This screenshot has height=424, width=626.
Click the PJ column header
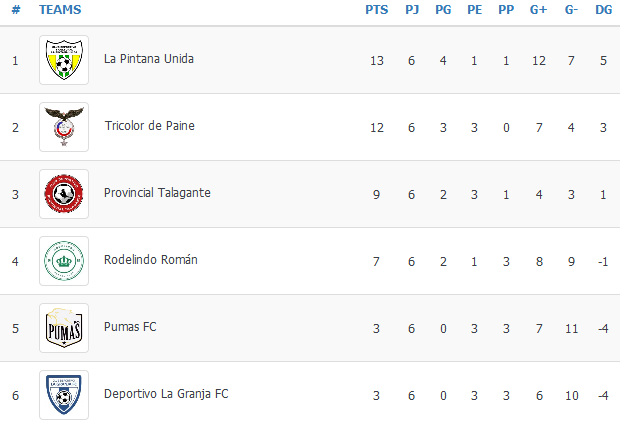[x=412, y=10]
